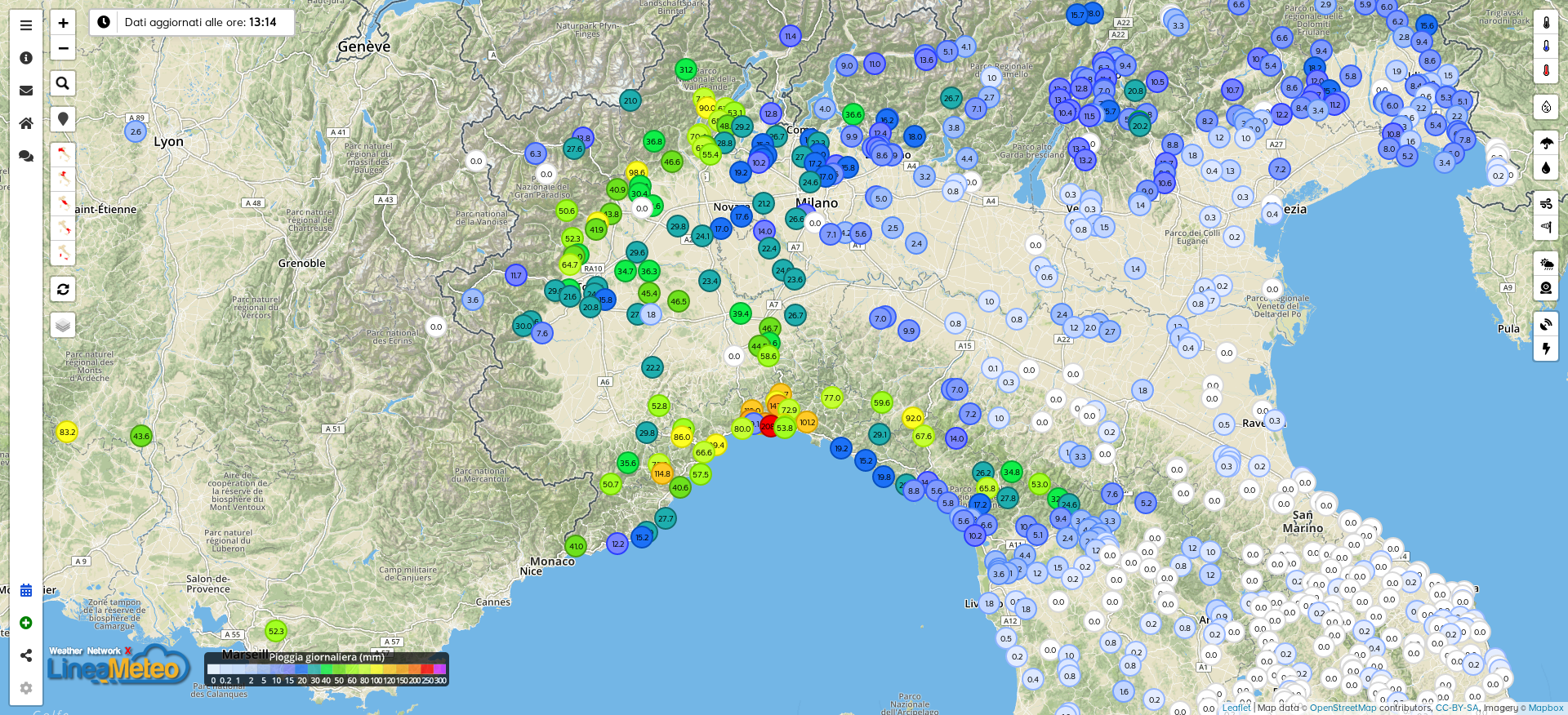The height and width of the screenshot is (715, 1568).
Task: Expand the map layers selector
Action: (63, 325)
